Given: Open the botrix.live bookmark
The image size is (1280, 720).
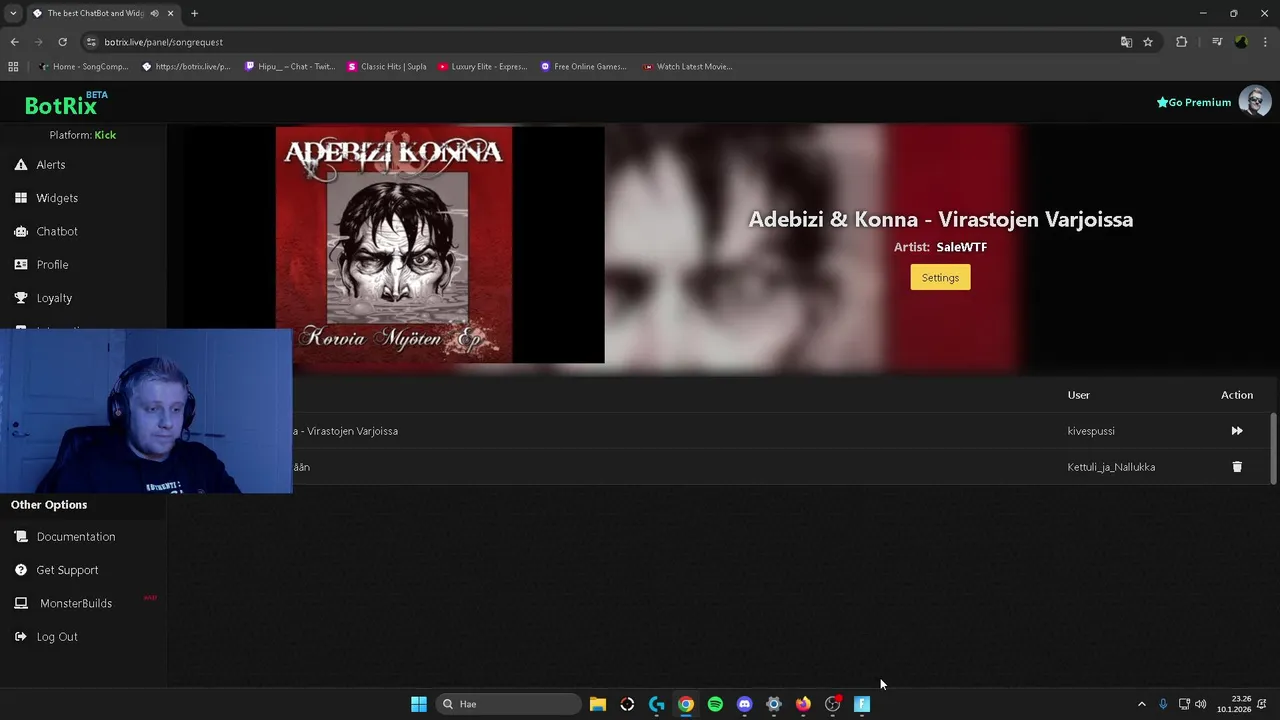Looking at the screenshot, I should (x=186, y=67).
